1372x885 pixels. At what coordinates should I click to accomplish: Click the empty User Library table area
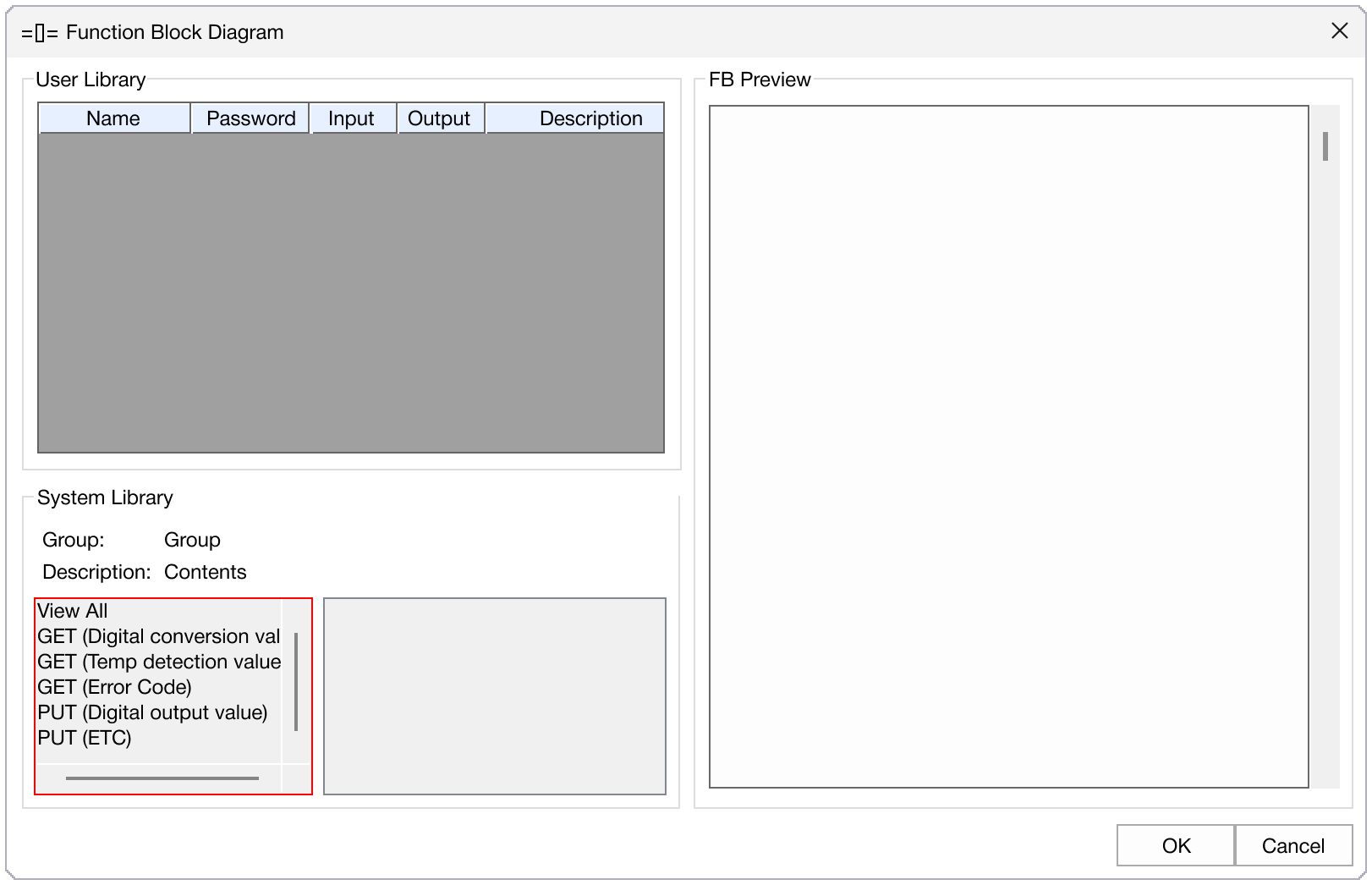[350, 292]
